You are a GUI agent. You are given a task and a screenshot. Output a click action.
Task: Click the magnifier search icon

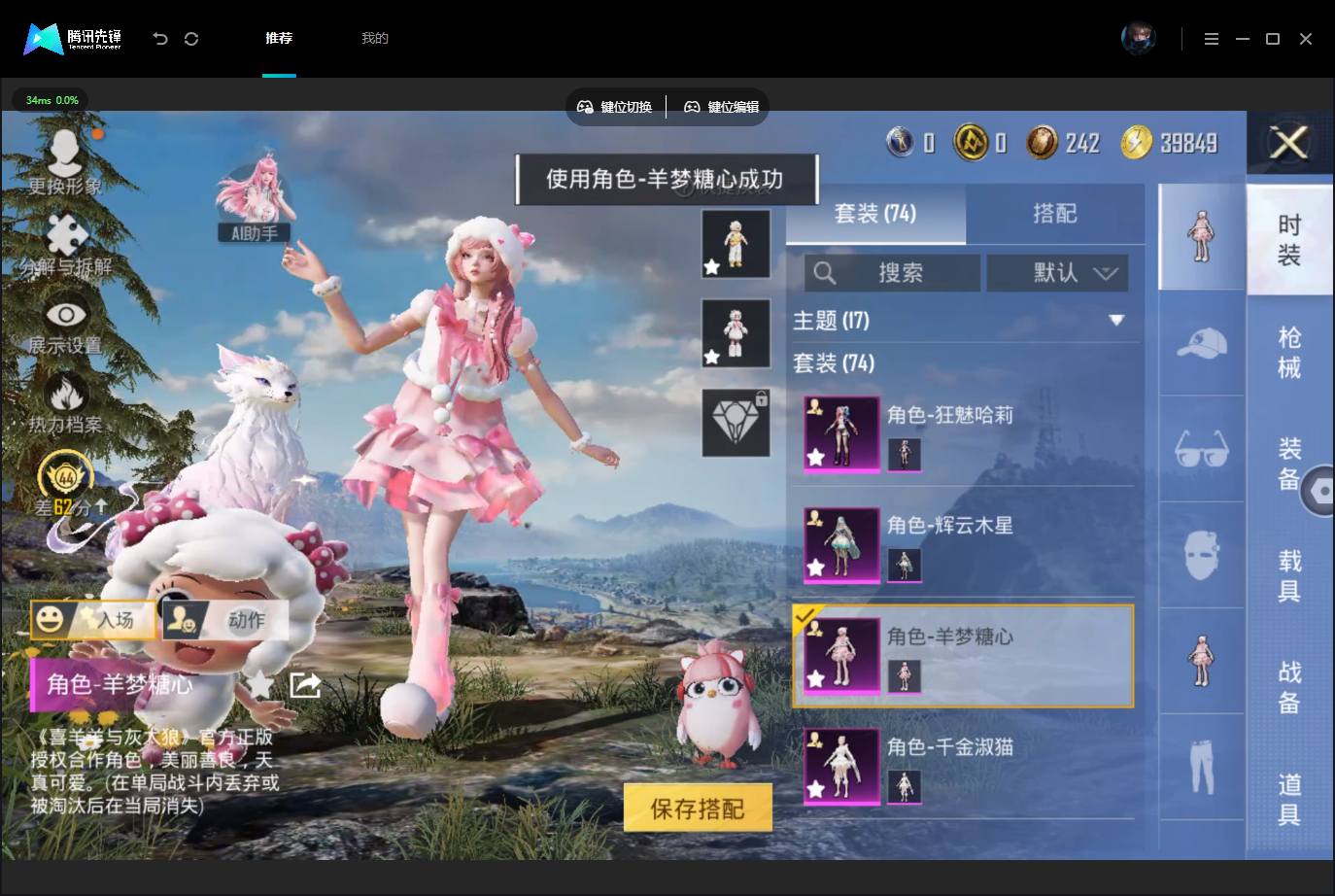click(x=824, y=273)
